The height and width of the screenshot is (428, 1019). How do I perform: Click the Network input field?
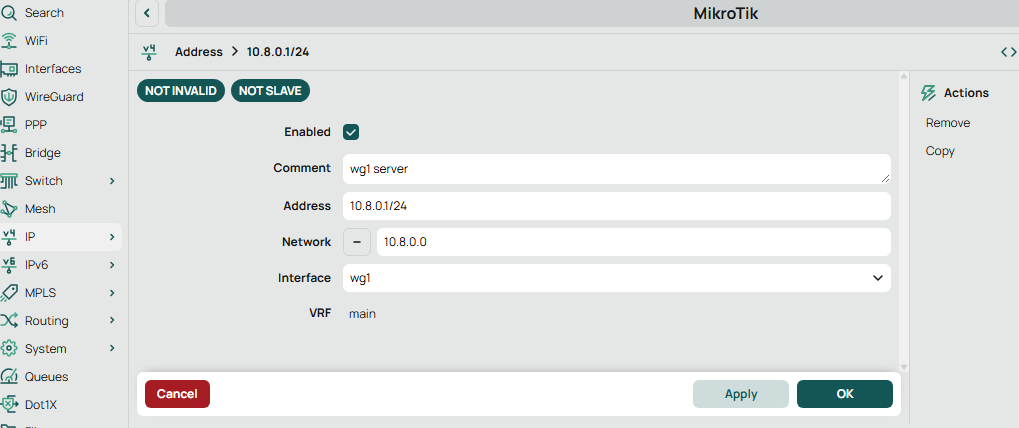tap(634, 242)
